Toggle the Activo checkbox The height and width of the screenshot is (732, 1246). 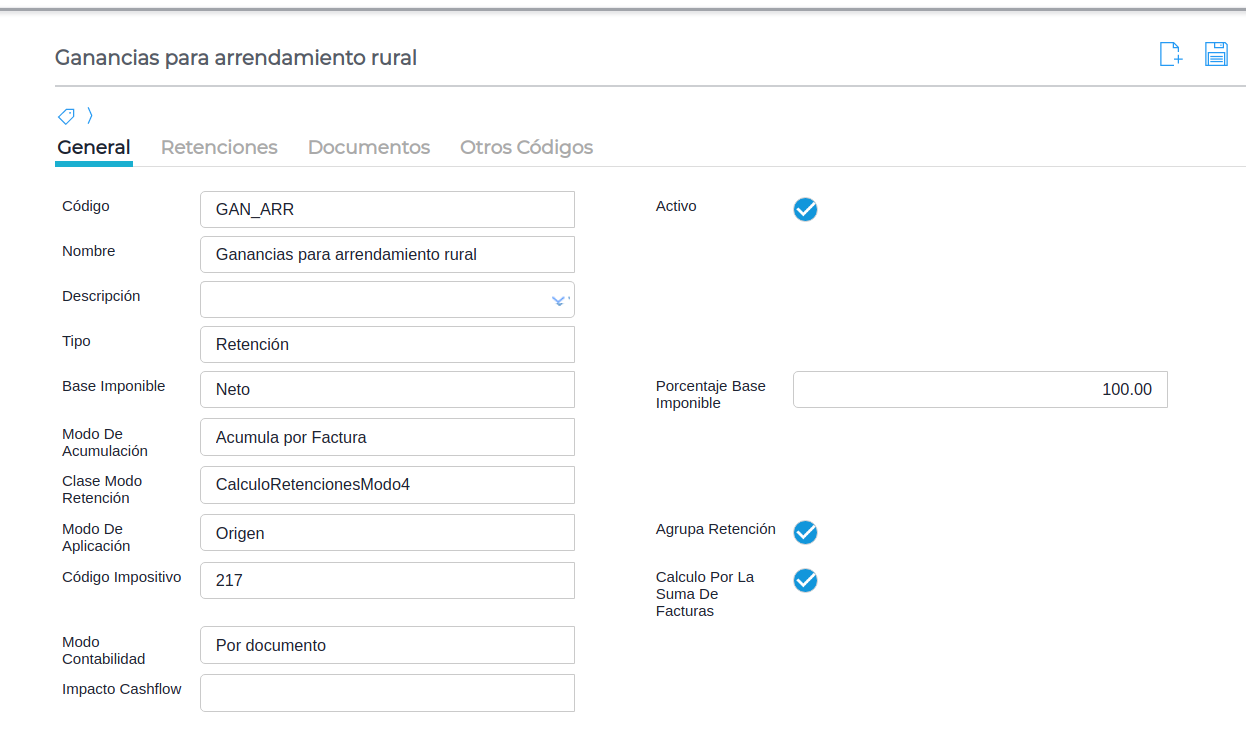point(805,209)
